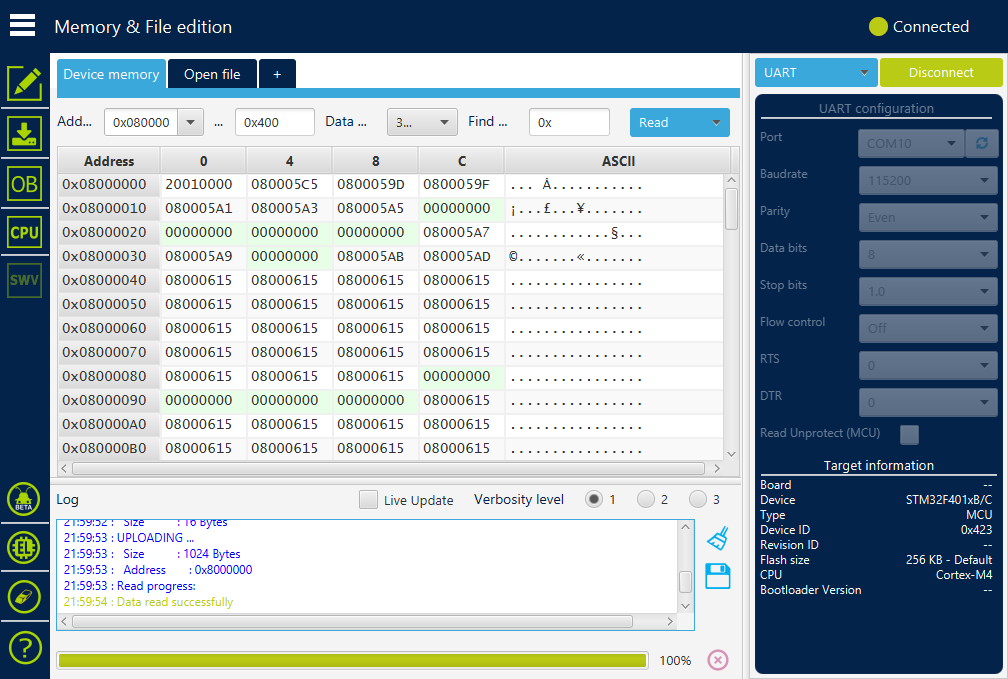Image resolution: width=1008 pixels, height=679 pixels.
Task: Select verbosity level 2
Action: click(x=646, y=499)
